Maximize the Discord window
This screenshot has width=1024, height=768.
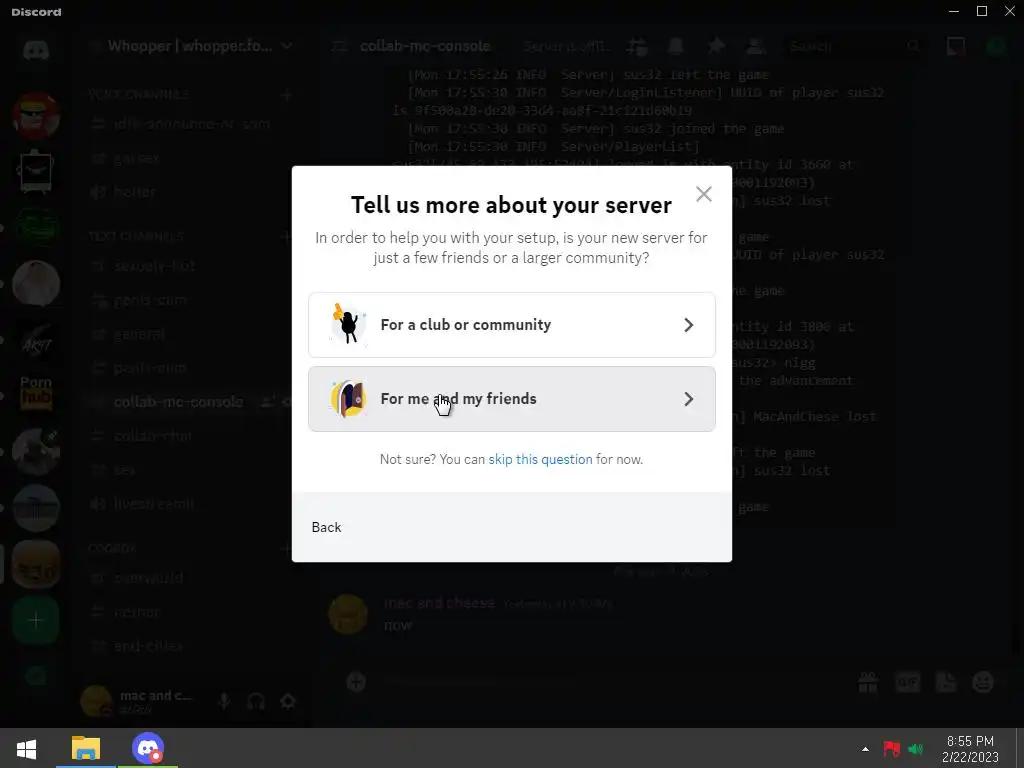[x=982, y=11]
